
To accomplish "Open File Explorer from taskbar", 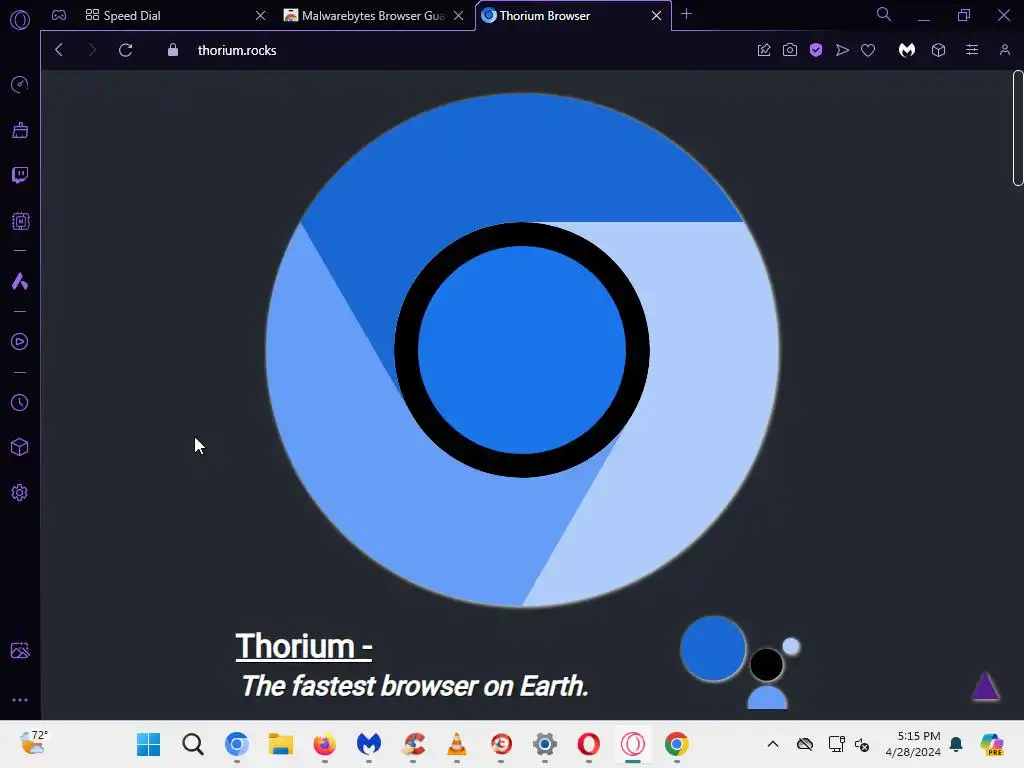I will [x=281, y=744].
